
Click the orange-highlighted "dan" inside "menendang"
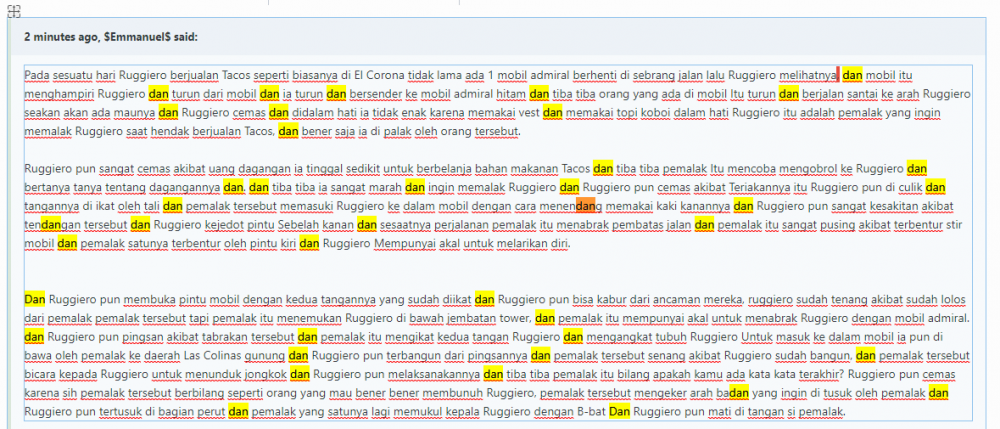[585, 206]
